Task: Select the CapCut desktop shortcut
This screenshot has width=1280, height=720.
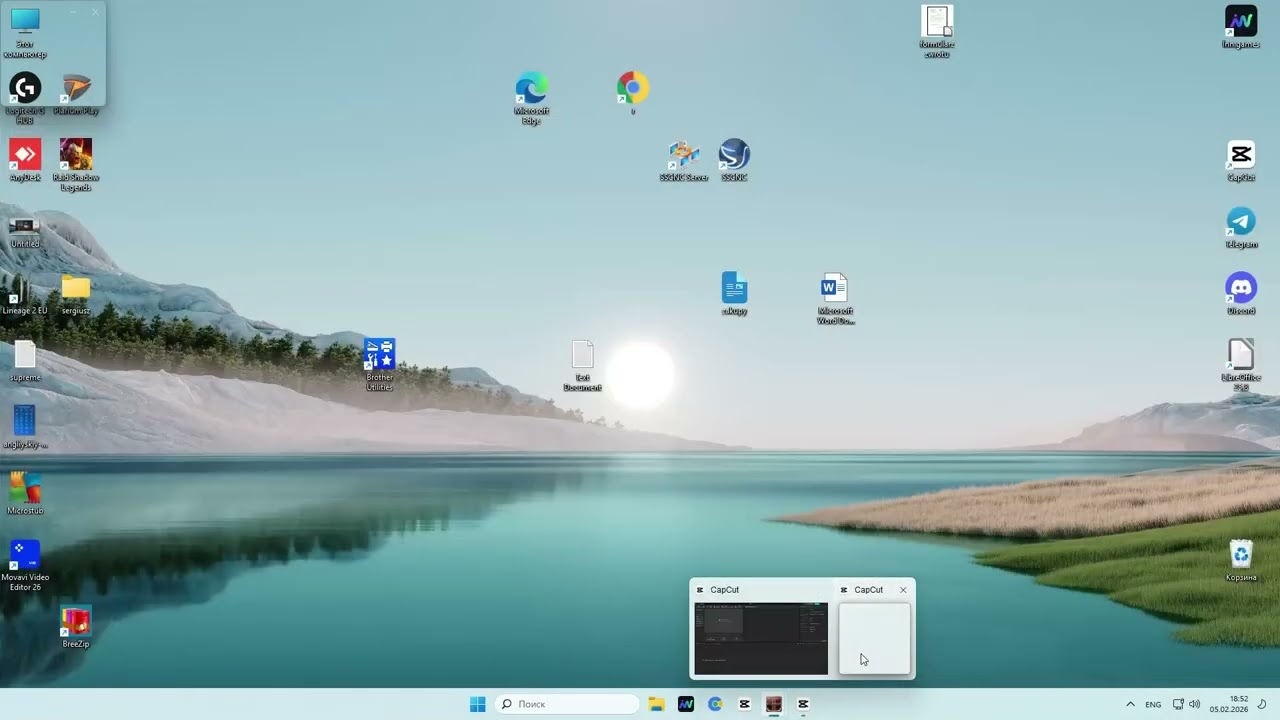Action: click(1241, 160)
